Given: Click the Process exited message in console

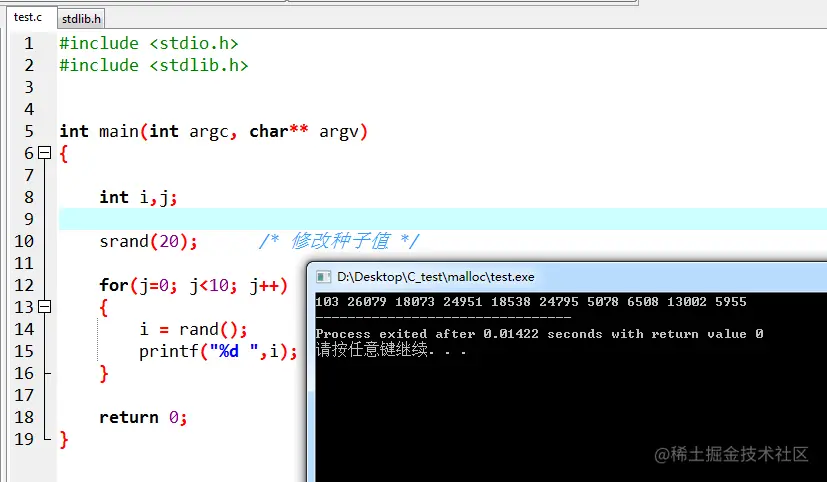Looking at the screenshot, I should point(540,334).
